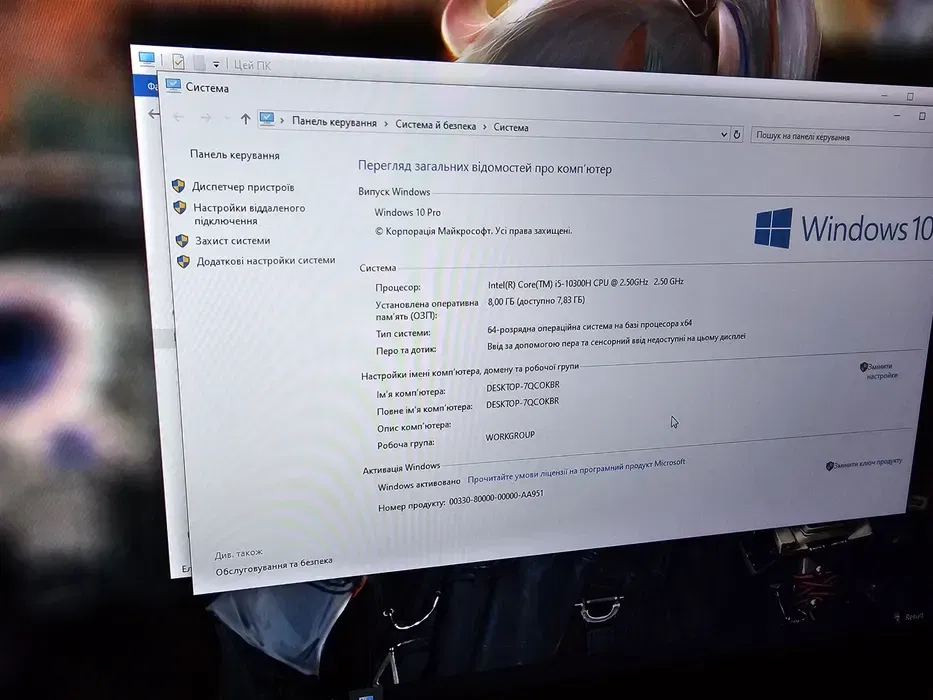Click the shield icon beside Диспетчер пристроїв
This screenshot has height=700, width=933.
point(178,186)
